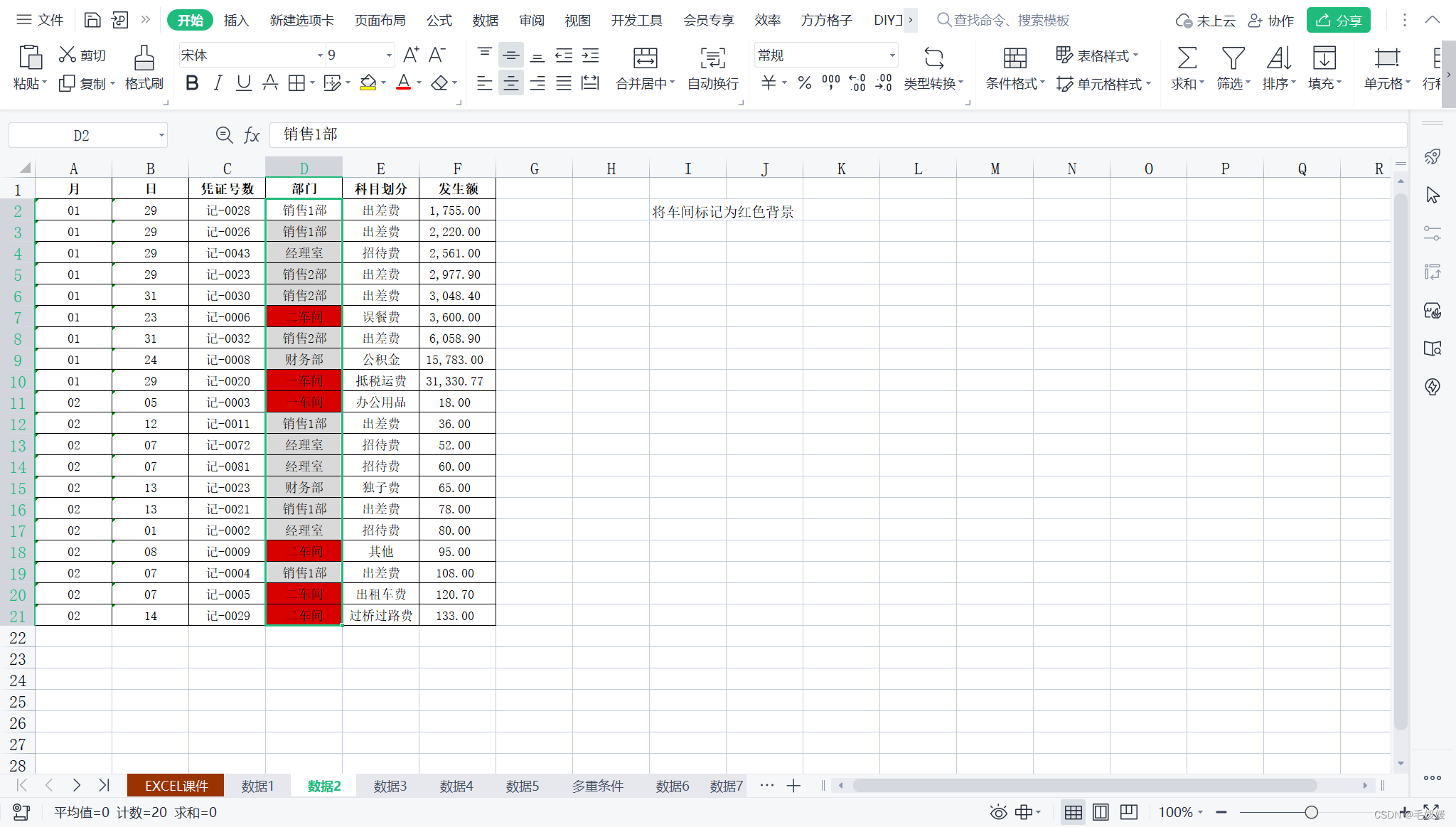Click the AutoSum (求和) sigma icon

click(1187, 58)
